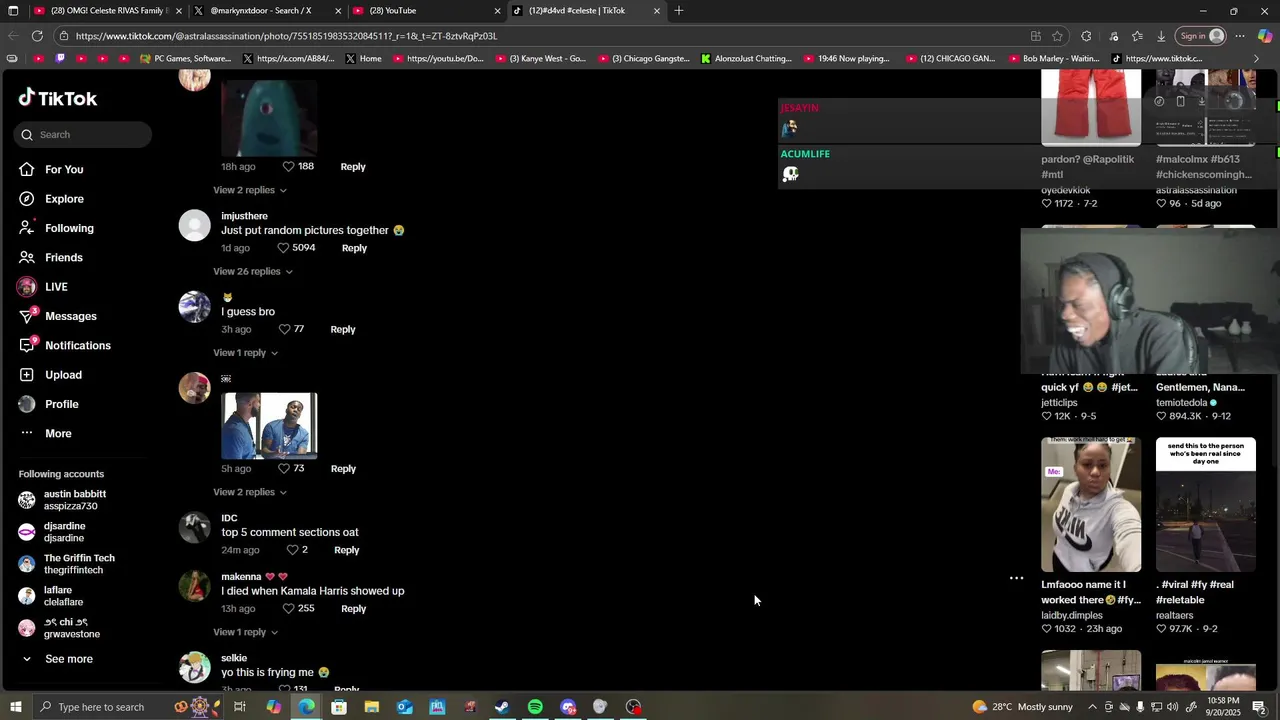
Task: Click the TikTok logo
Action: coord(58,98)
